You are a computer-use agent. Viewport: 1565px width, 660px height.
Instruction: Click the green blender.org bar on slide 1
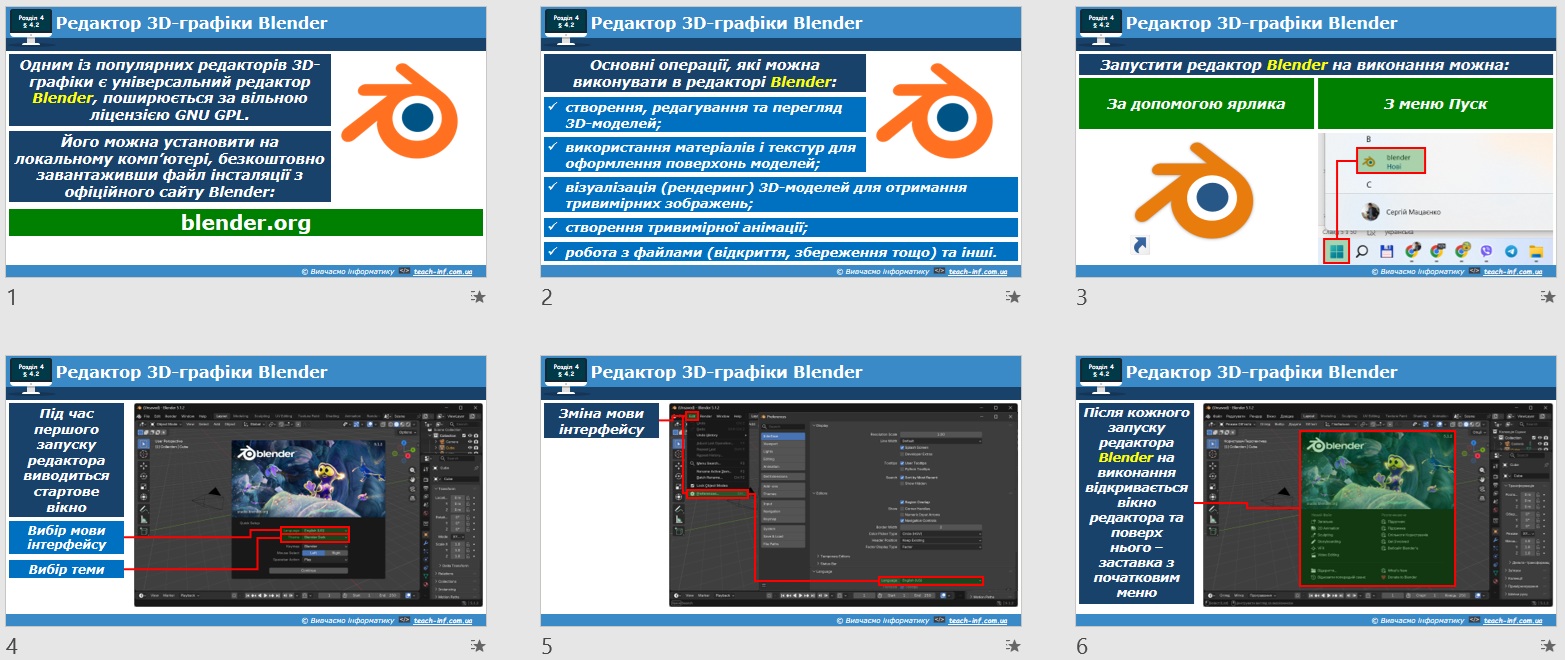coord(246,223)
